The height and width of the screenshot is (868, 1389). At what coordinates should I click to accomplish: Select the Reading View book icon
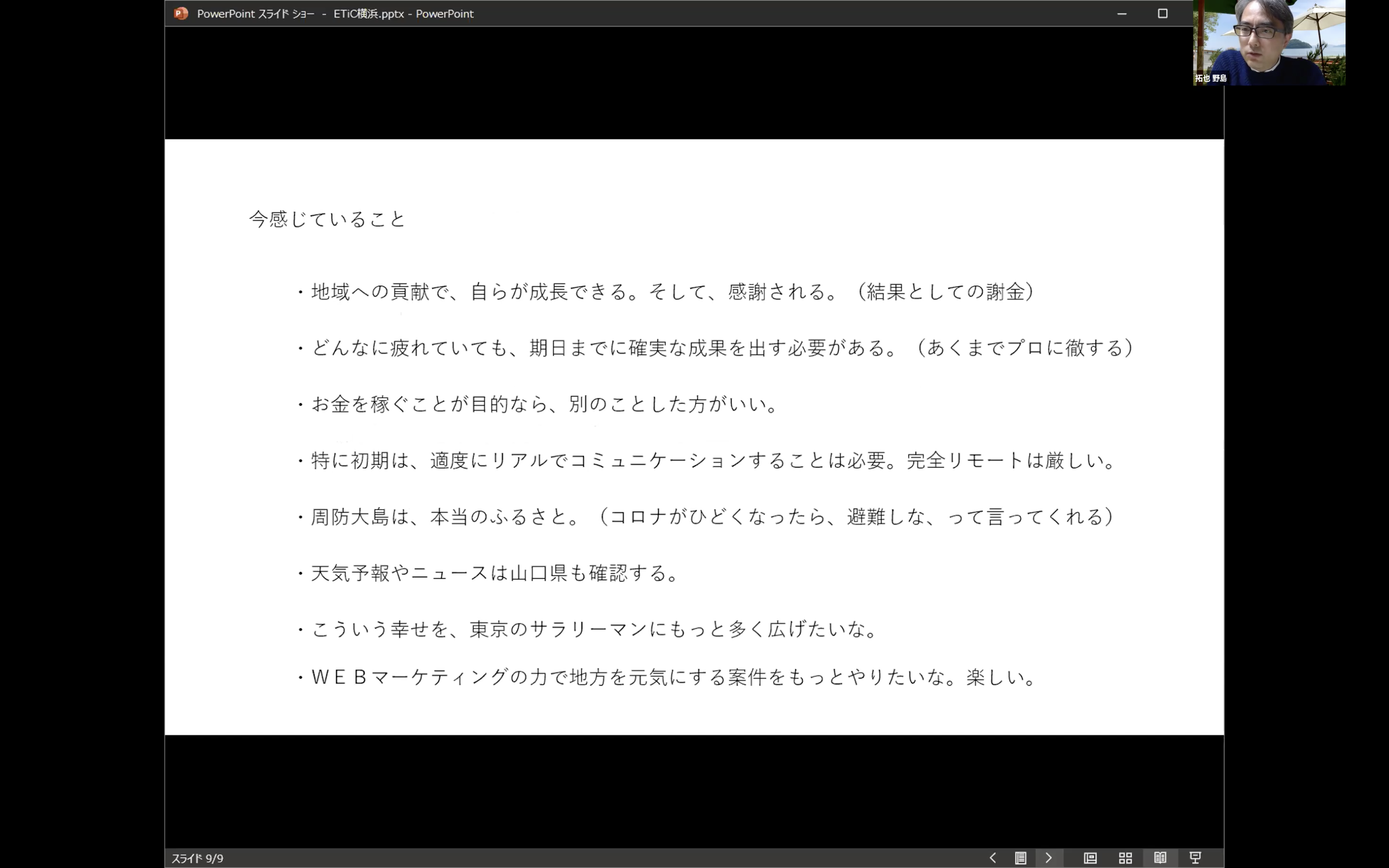pos(1160,858)
